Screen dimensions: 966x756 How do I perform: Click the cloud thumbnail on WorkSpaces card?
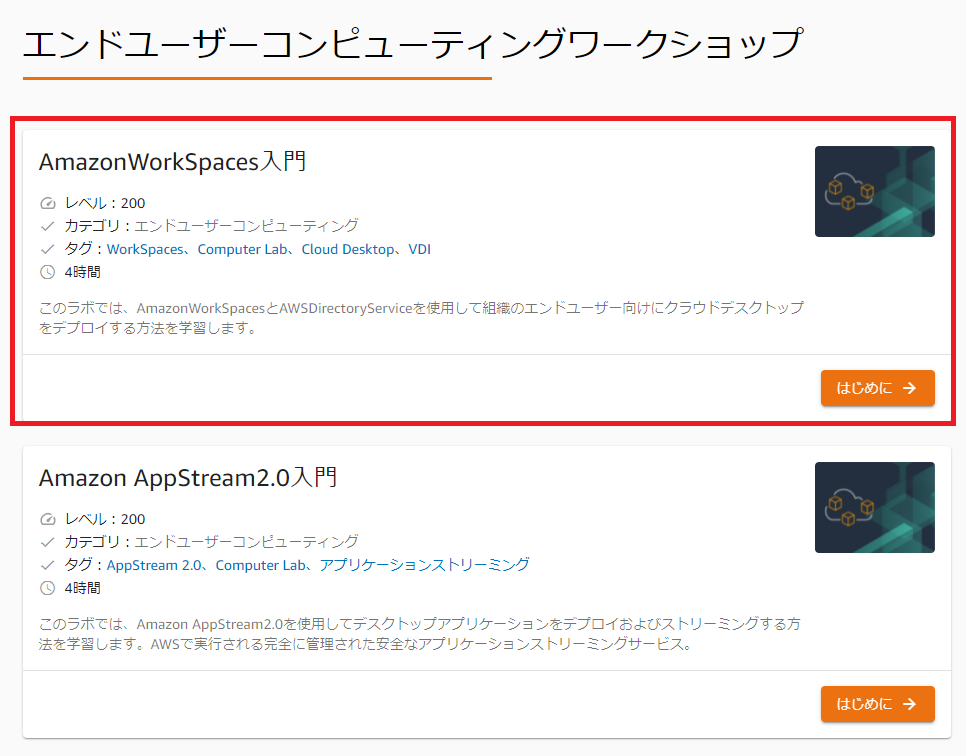point(874,192)
